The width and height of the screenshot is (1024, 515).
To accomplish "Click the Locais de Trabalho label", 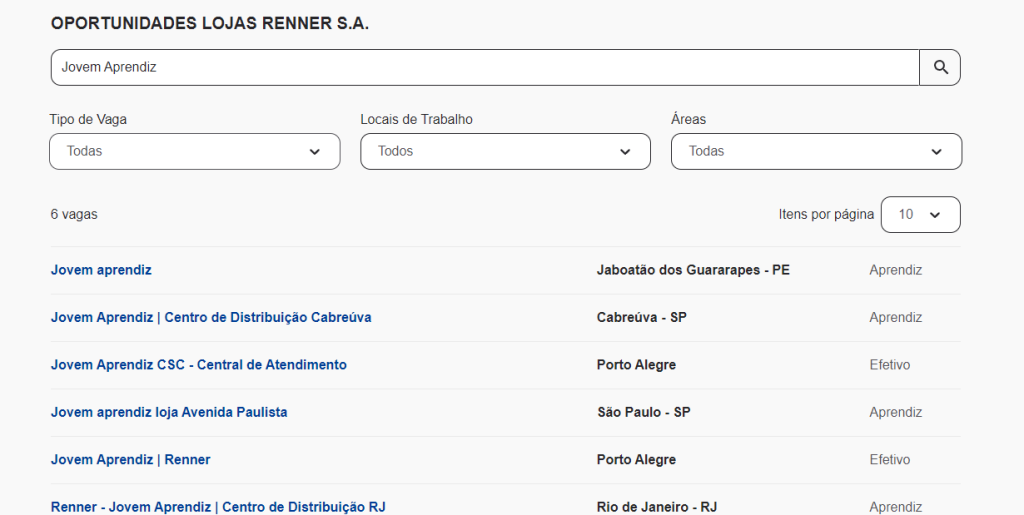I will click(417, 119).
